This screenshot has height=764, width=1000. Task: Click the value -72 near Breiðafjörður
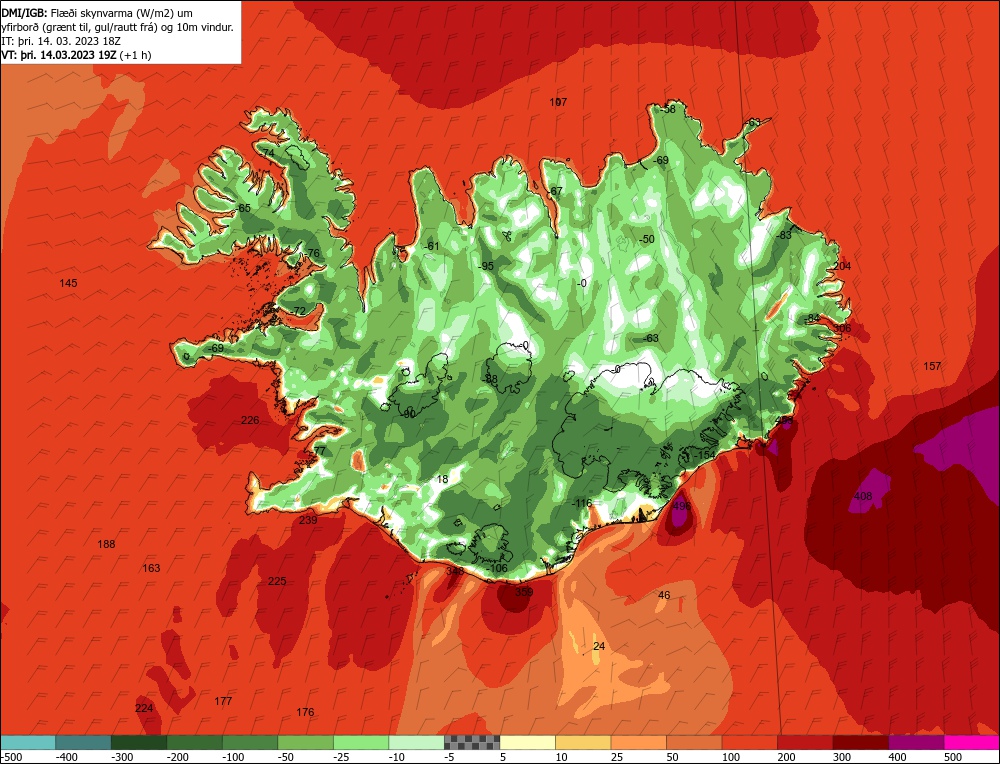tap(298, 311)
